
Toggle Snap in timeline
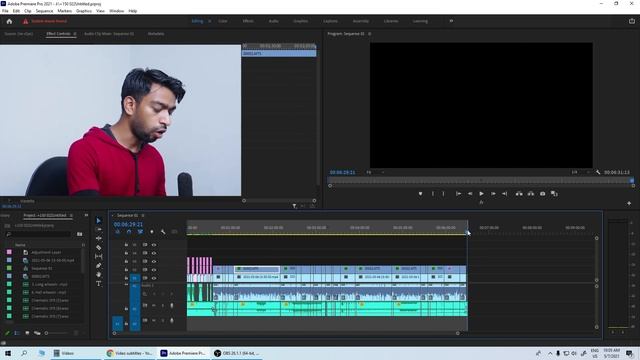point(129,232)
